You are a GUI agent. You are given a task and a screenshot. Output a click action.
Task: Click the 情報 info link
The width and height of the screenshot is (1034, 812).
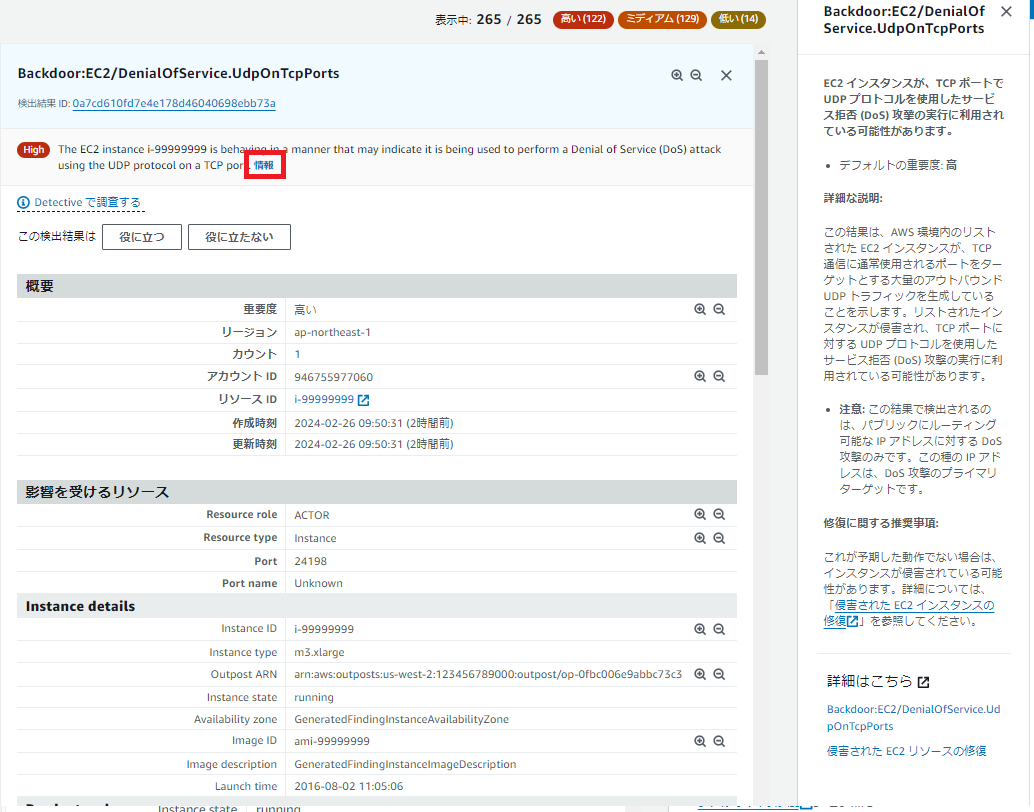point(264,165)
